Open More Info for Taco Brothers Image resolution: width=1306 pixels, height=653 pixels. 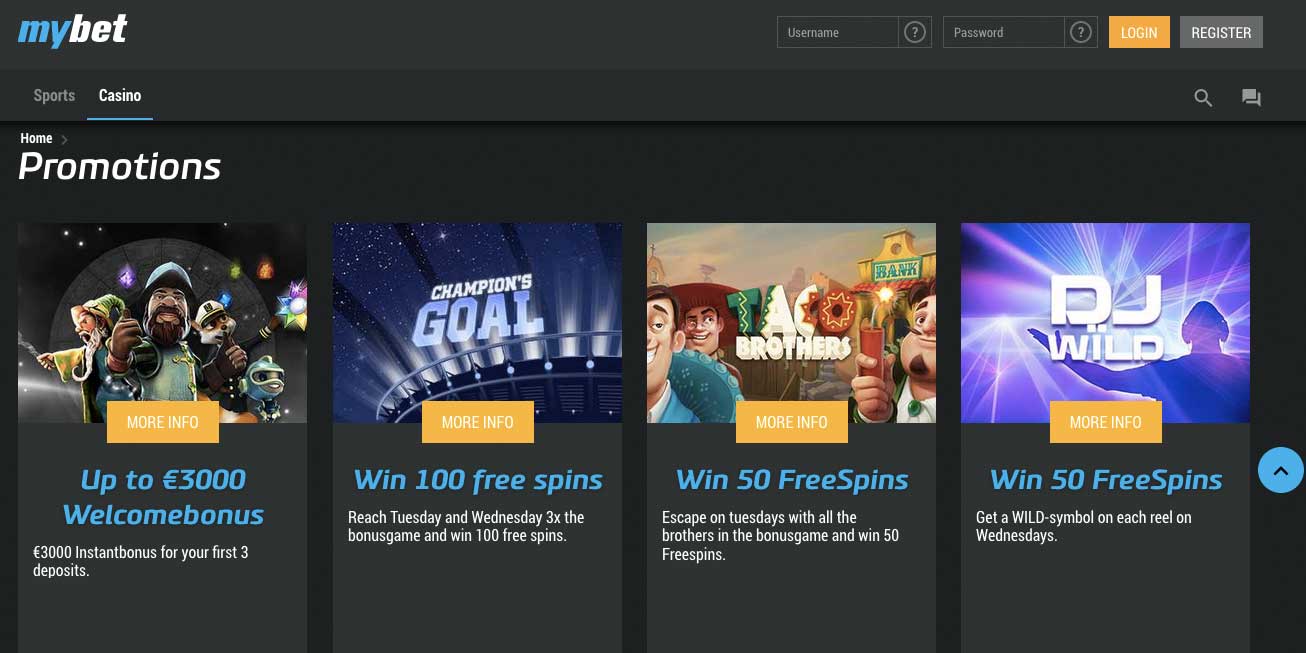[x=792, y=422]
